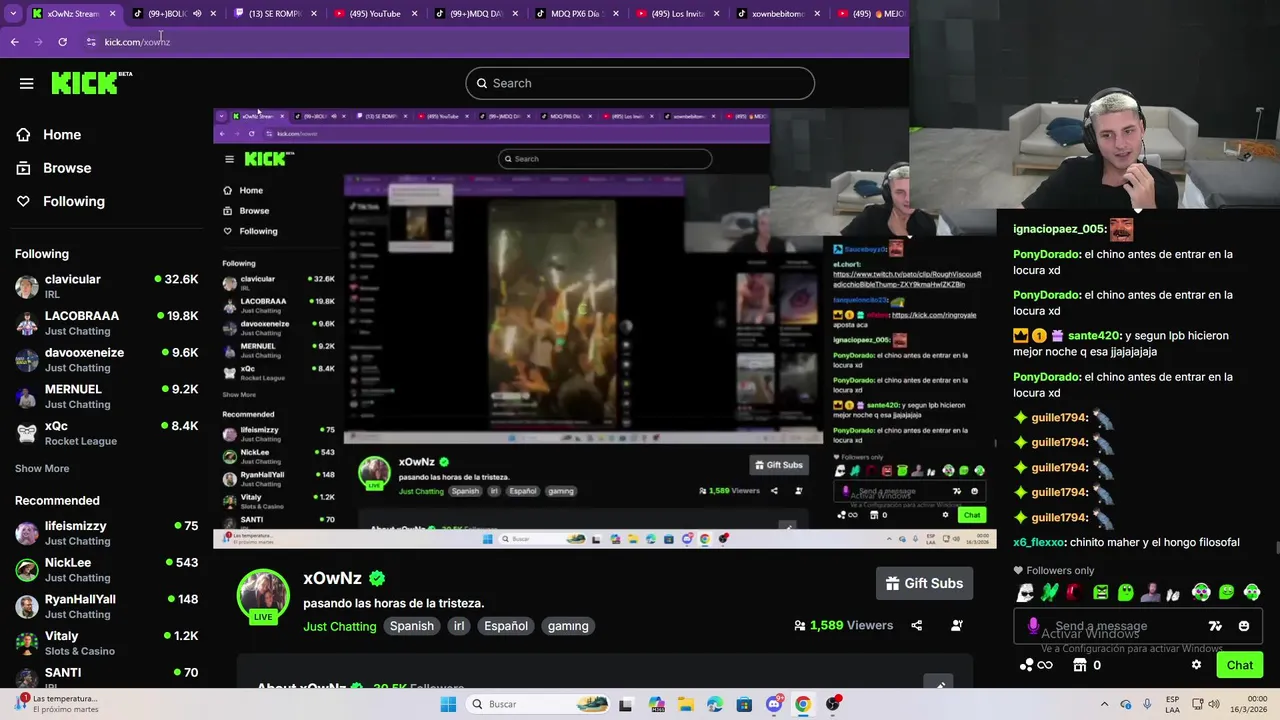Select the Spanish tag
The height and width of the screenshot is (720, 1280).
412,626
